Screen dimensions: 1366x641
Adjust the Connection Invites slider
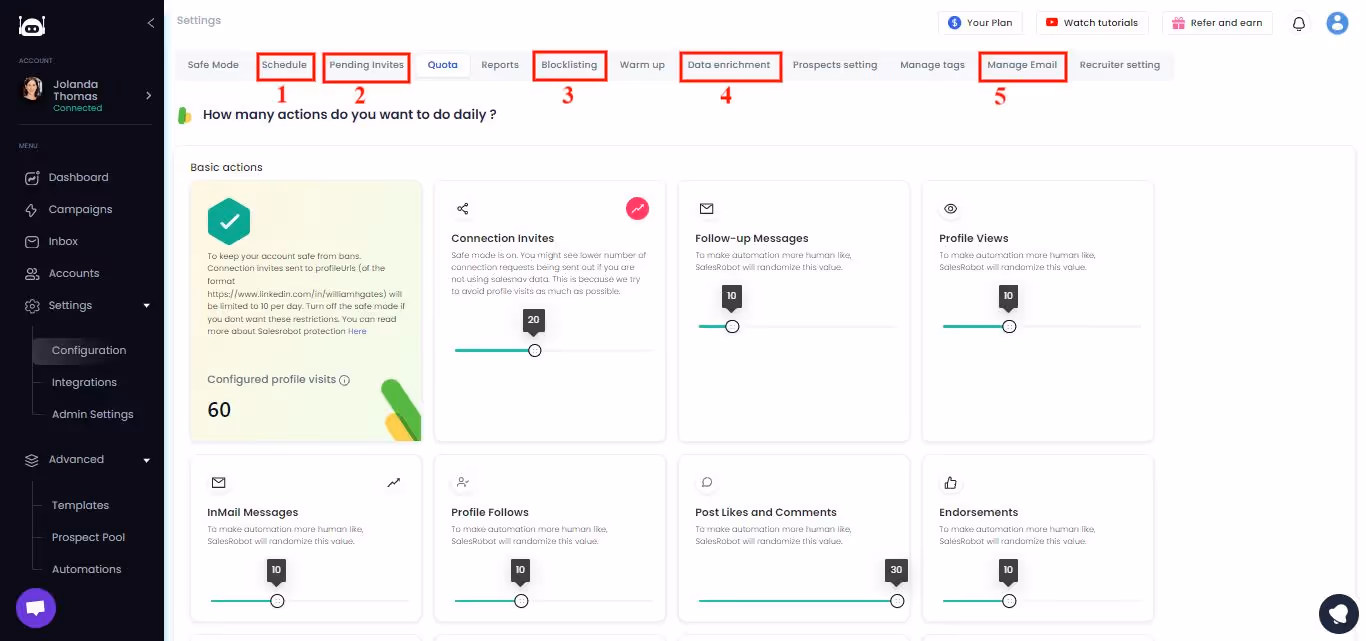click(x=534, y=350)
